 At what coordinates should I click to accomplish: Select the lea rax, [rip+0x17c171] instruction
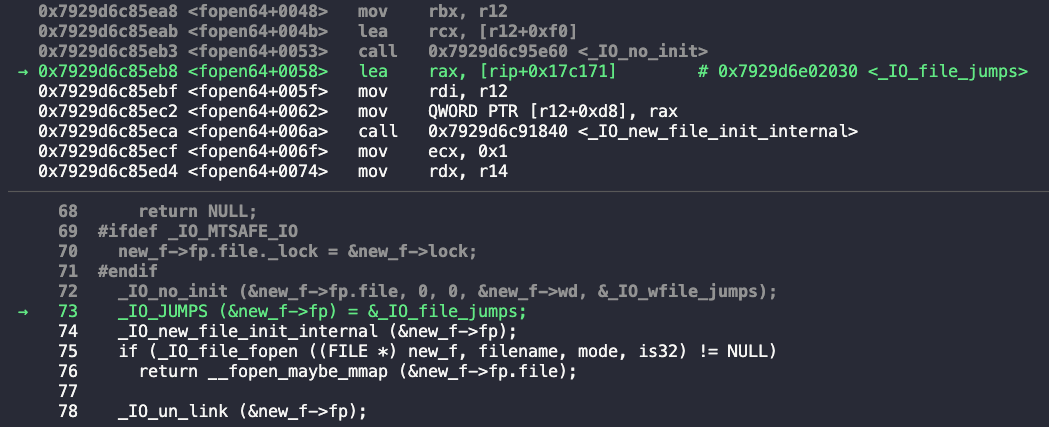[487, 72]
